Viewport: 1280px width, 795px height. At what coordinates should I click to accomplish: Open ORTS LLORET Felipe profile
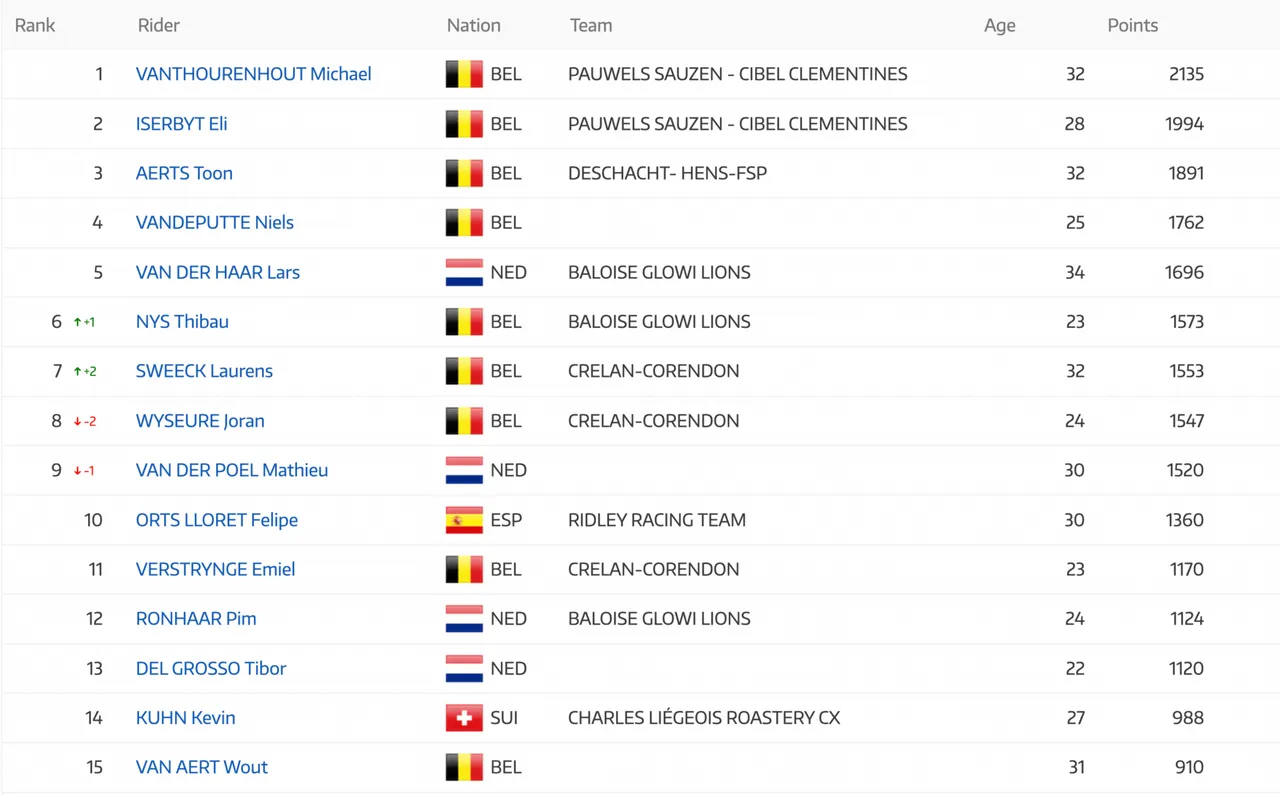(217, 520)
